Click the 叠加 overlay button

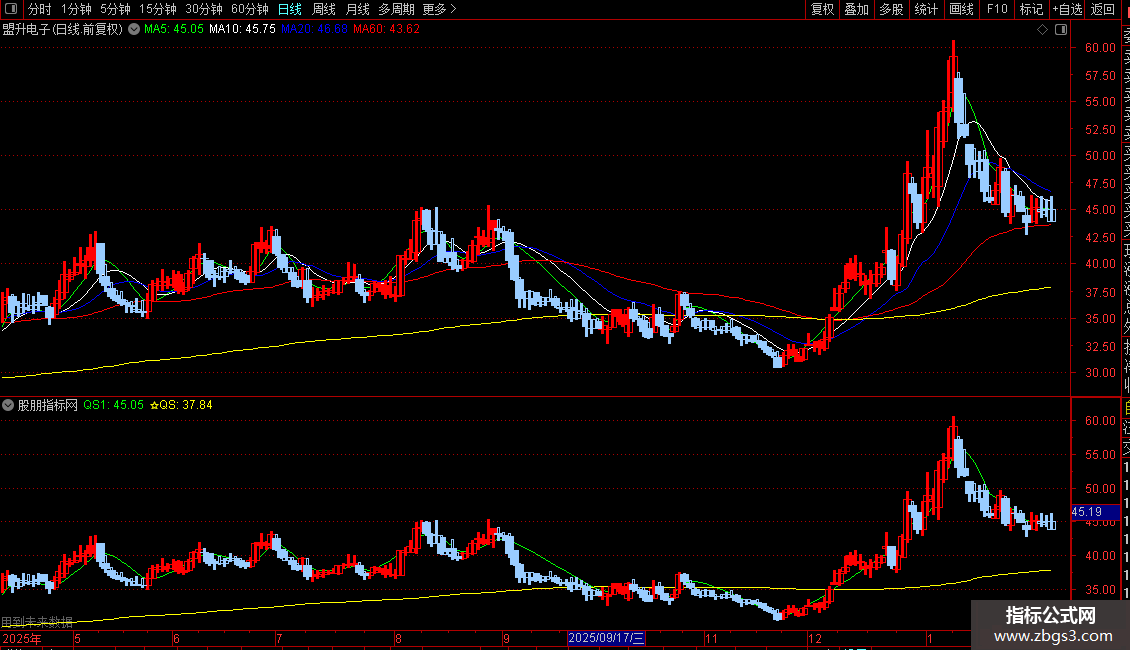(x=857, y=9)
